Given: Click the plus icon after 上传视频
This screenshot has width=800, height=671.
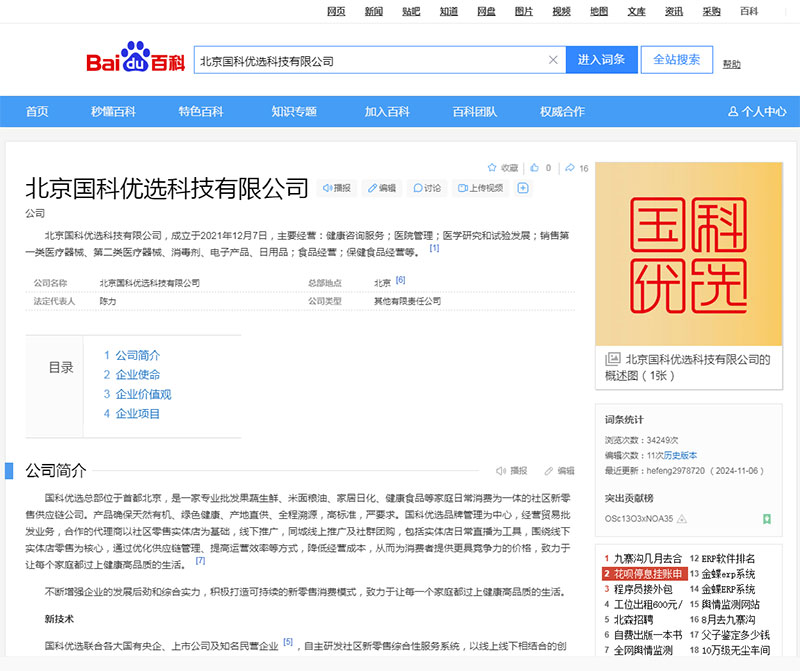Looking at the screenshot, I should coord(522,188).
